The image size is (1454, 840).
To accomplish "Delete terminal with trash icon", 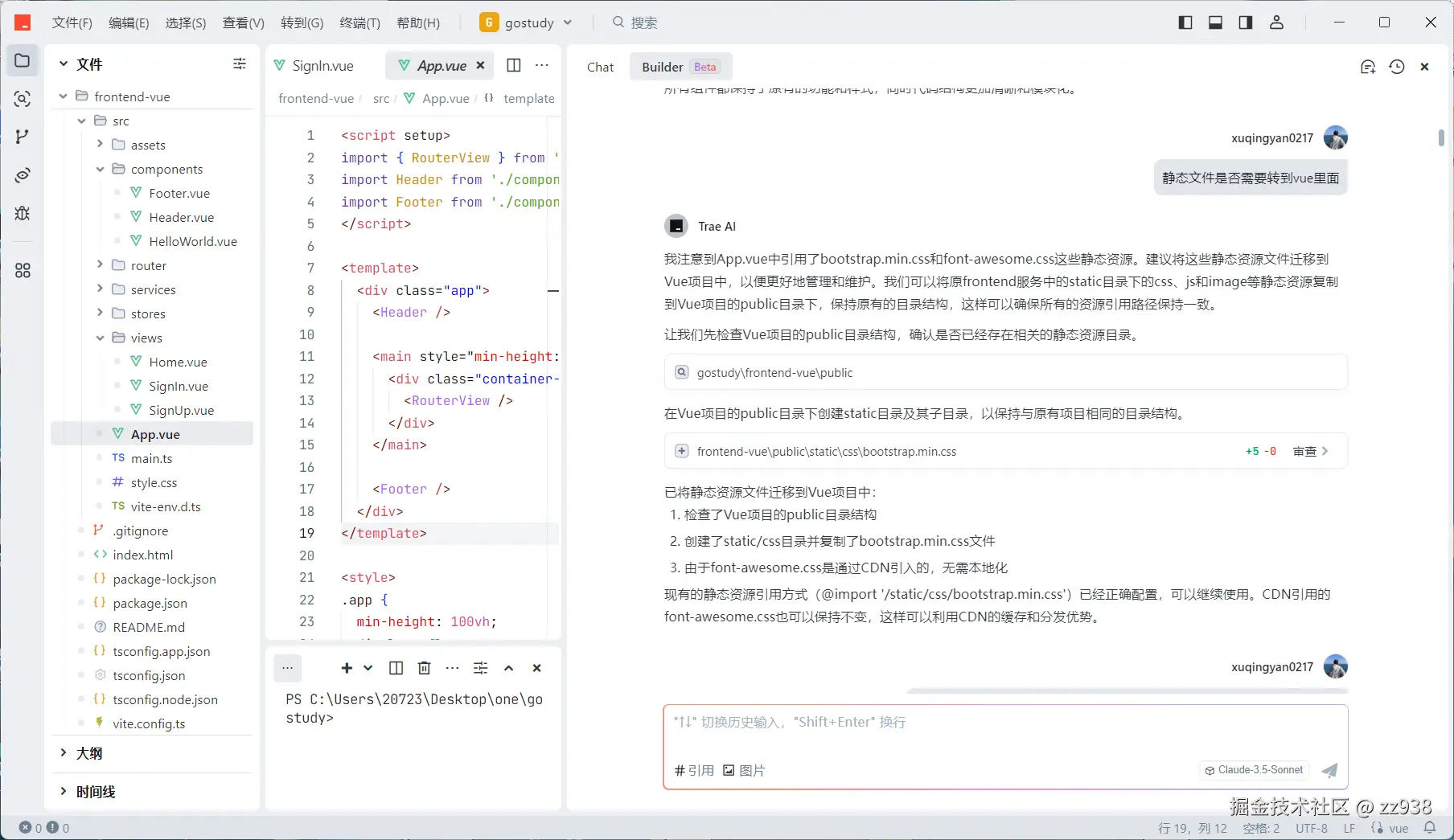I will point(425,668).
